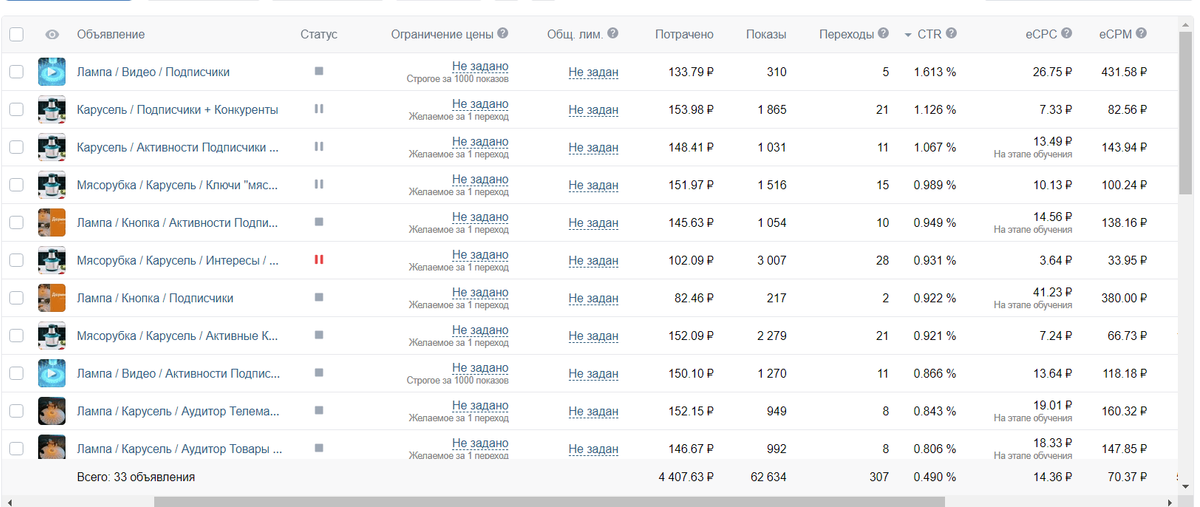Select checkbox for Мясорубка / Карусель / Интересы
The height and width of the screenshot is (507, 1200).
(x=16, y=260)
